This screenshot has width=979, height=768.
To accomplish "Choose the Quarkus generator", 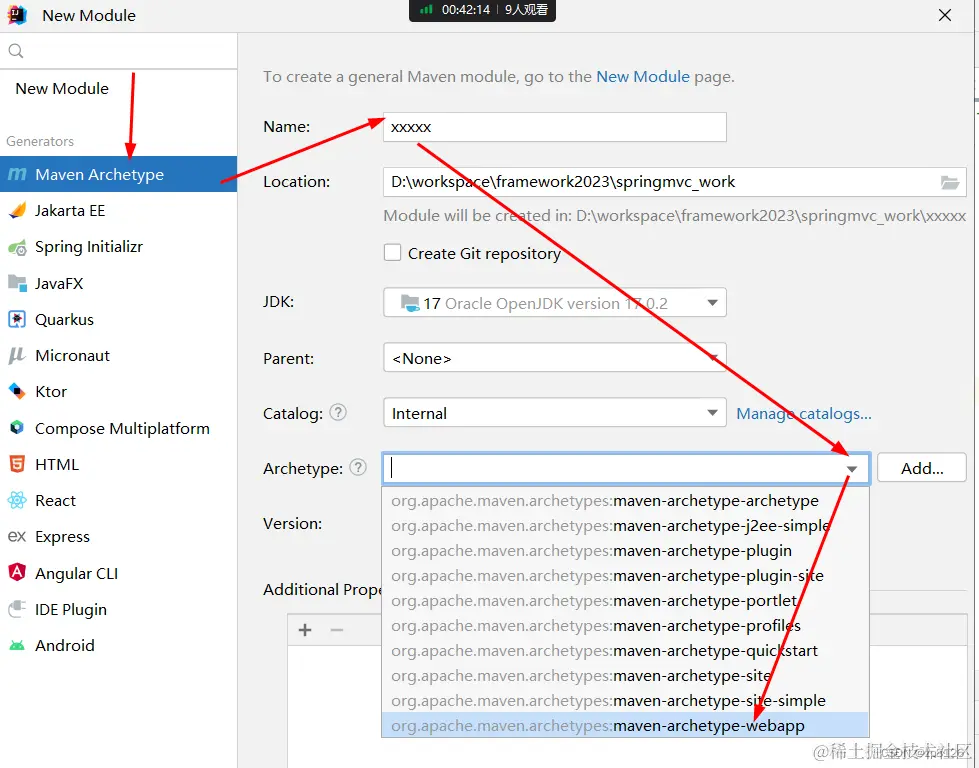I will [118, 319].
